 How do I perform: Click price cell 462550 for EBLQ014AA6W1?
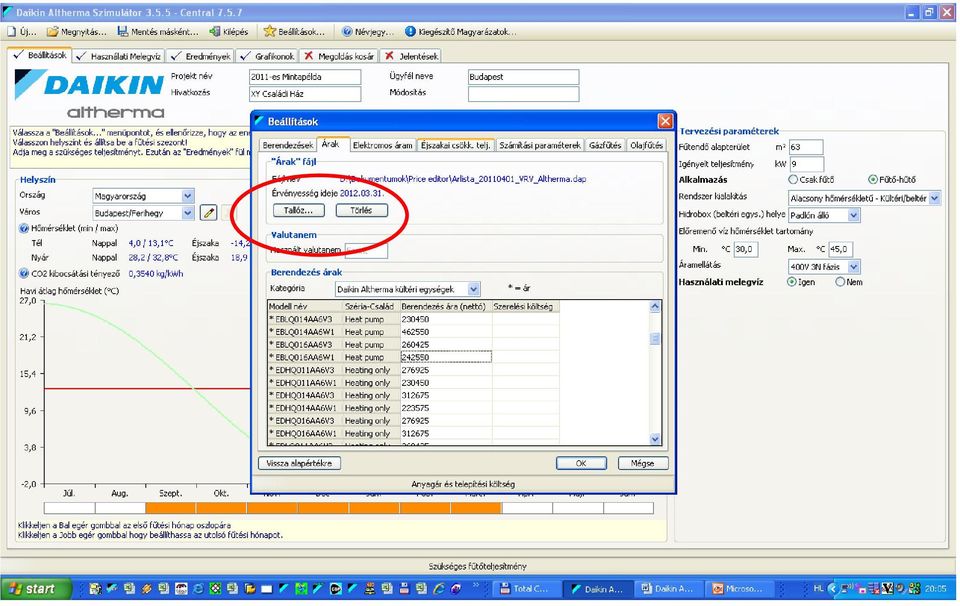(x=446, y=332)
